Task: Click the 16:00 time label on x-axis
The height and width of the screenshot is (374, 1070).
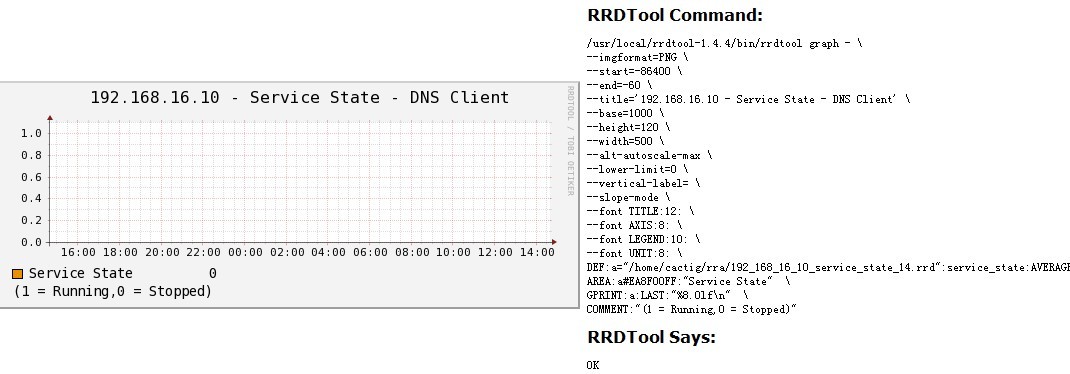Action: click(78, 253)
